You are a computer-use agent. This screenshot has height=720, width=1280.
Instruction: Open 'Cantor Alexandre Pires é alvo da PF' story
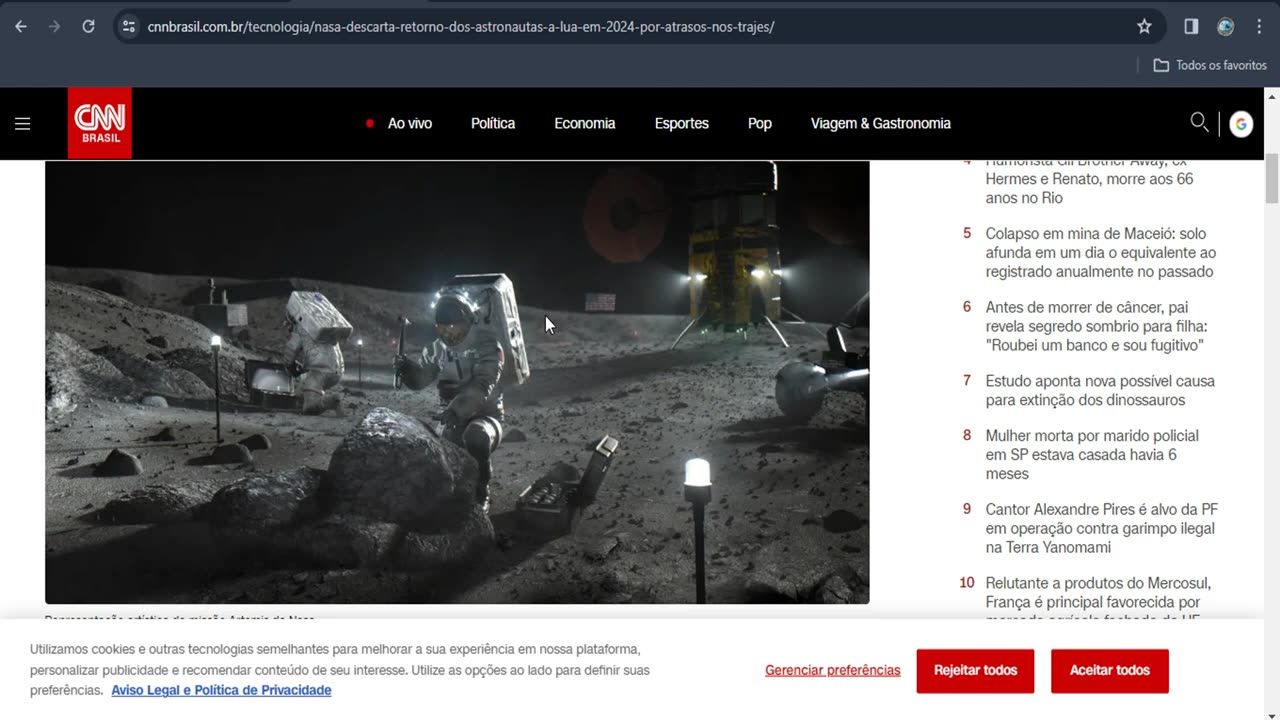point(1101,529)
